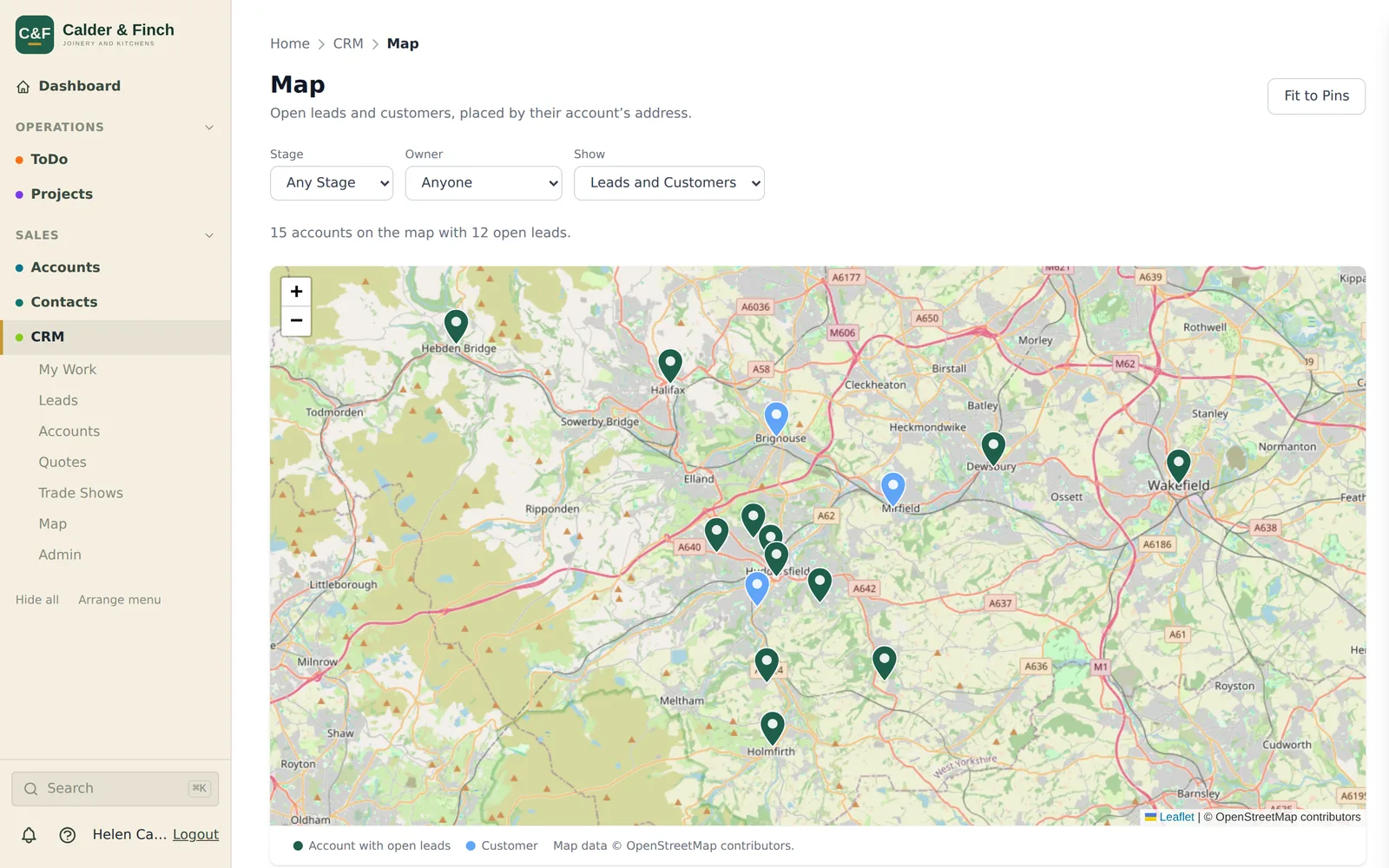This screenshot has height=868, width=1389.
Task: Go to Trade Shows under CRM
Action: [81, 493]
